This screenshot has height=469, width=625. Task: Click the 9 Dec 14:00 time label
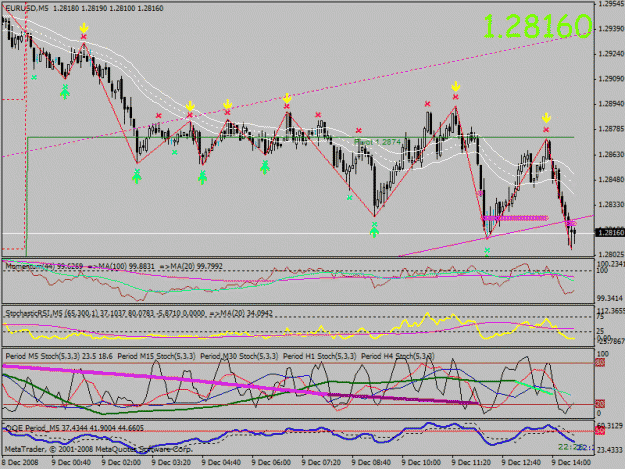[571, 463]
